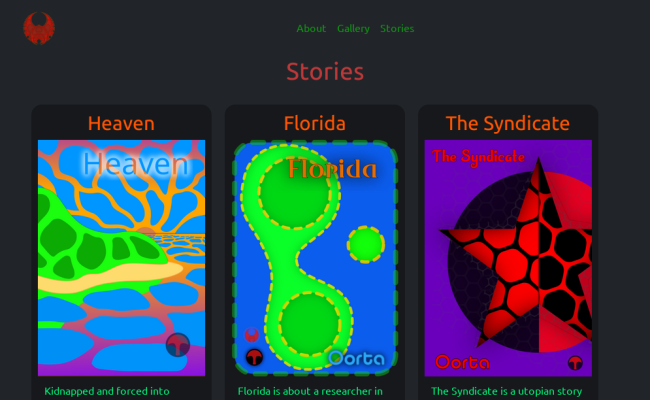
Task: Open the Heaven cover image
Action: (121, 258)
